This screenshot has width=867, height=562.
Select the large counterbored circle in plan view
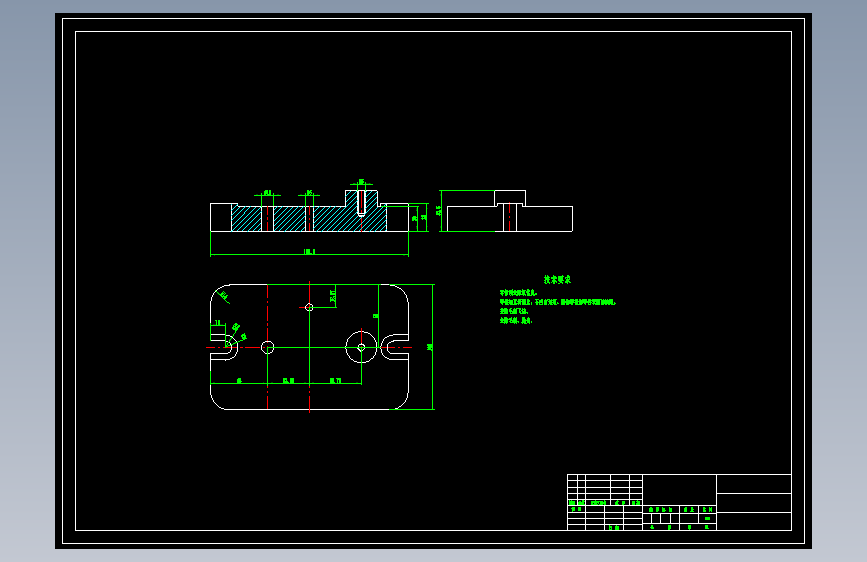click(x=361, y=347)
